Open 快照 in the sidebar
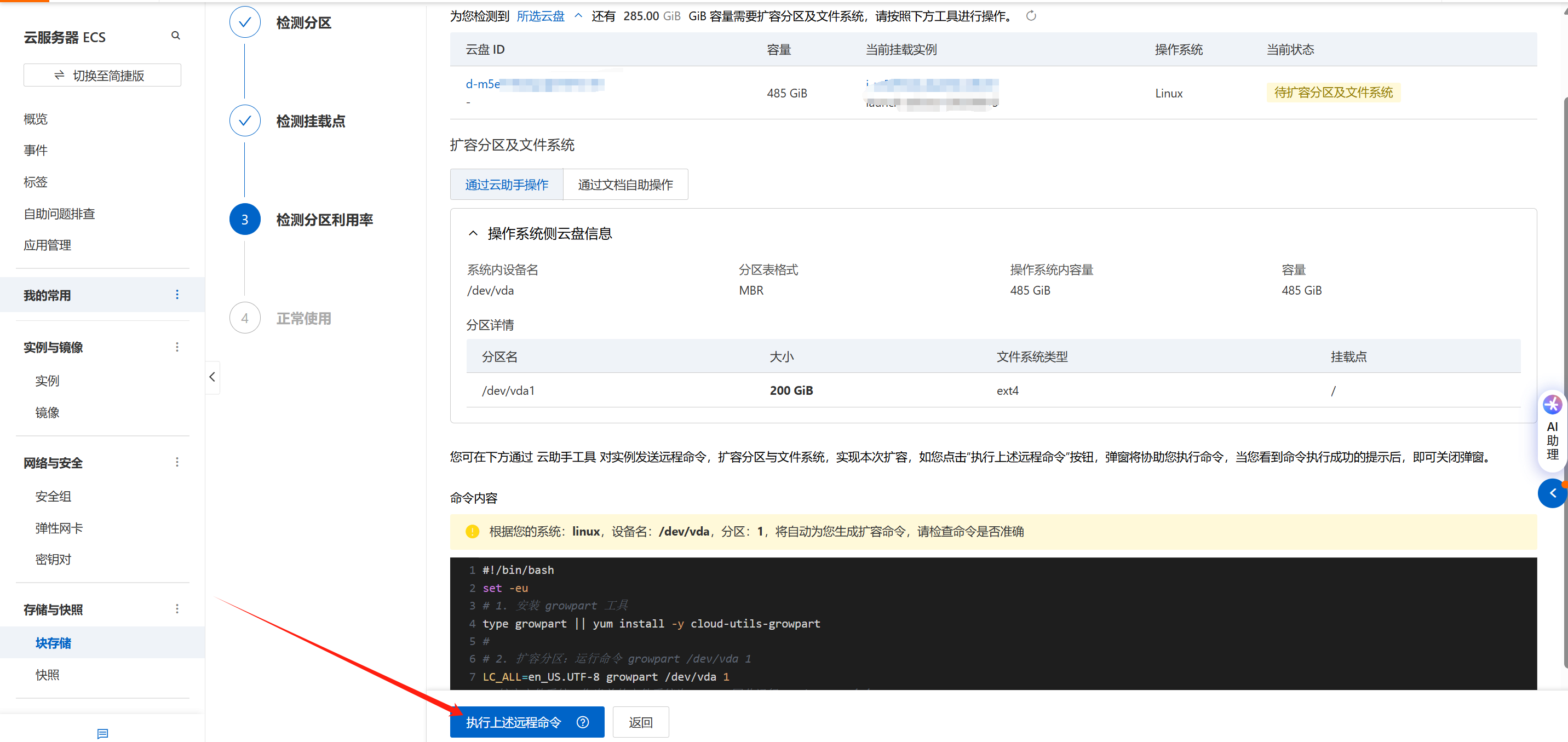 pyautogui.click(x=48, y=675)
